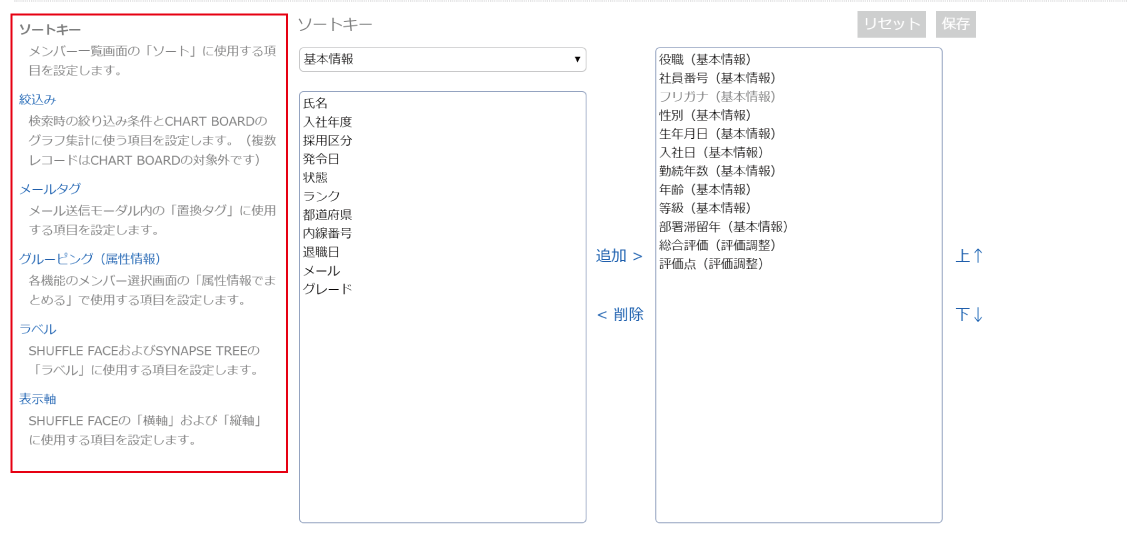Select the ソートキー menu item
The width and height of the screenshot is (1128, 551).
pyautogui.click(x=50, y=30)
